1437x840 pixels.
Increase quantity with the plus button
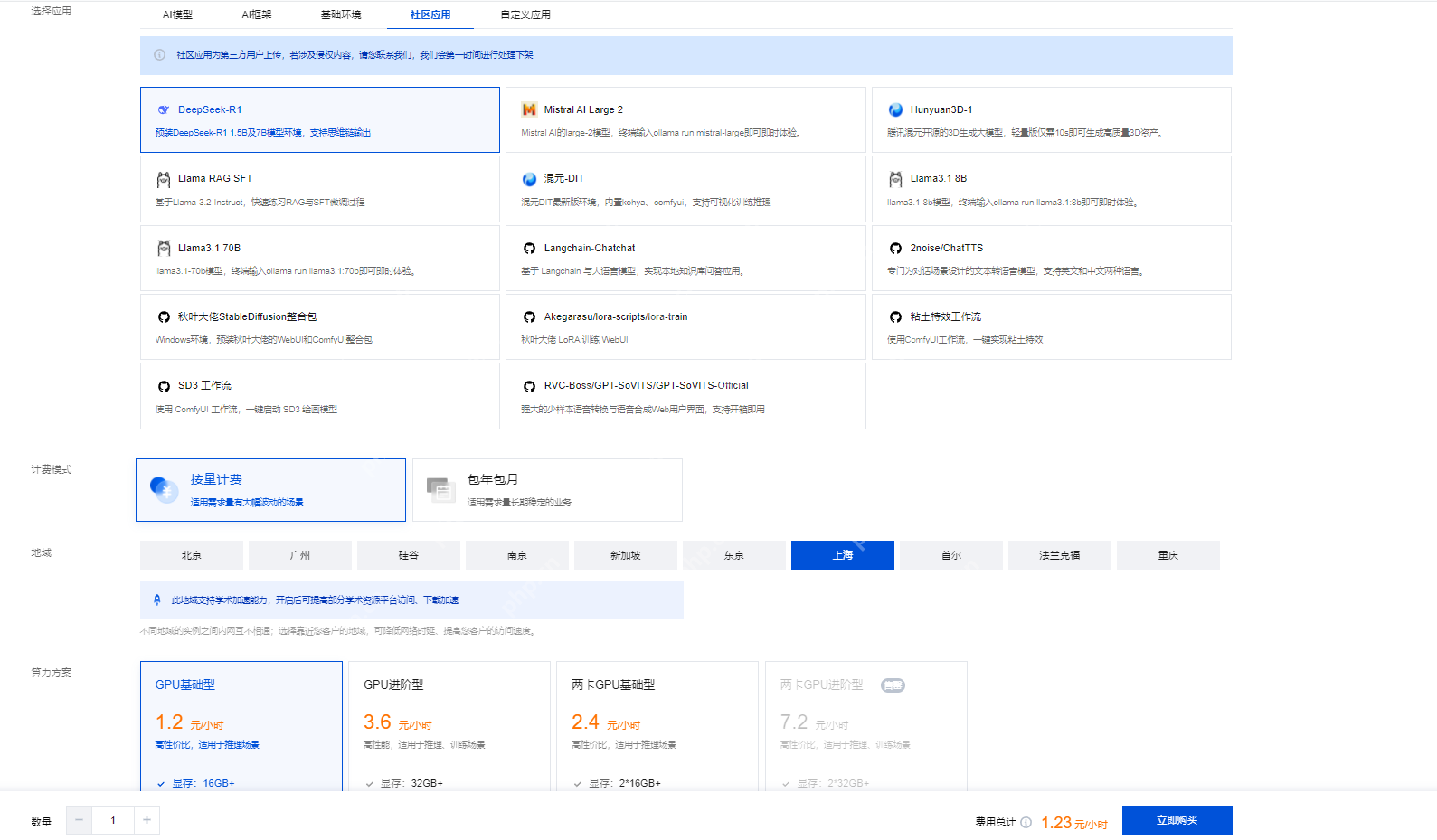click(x=147, y=820)
